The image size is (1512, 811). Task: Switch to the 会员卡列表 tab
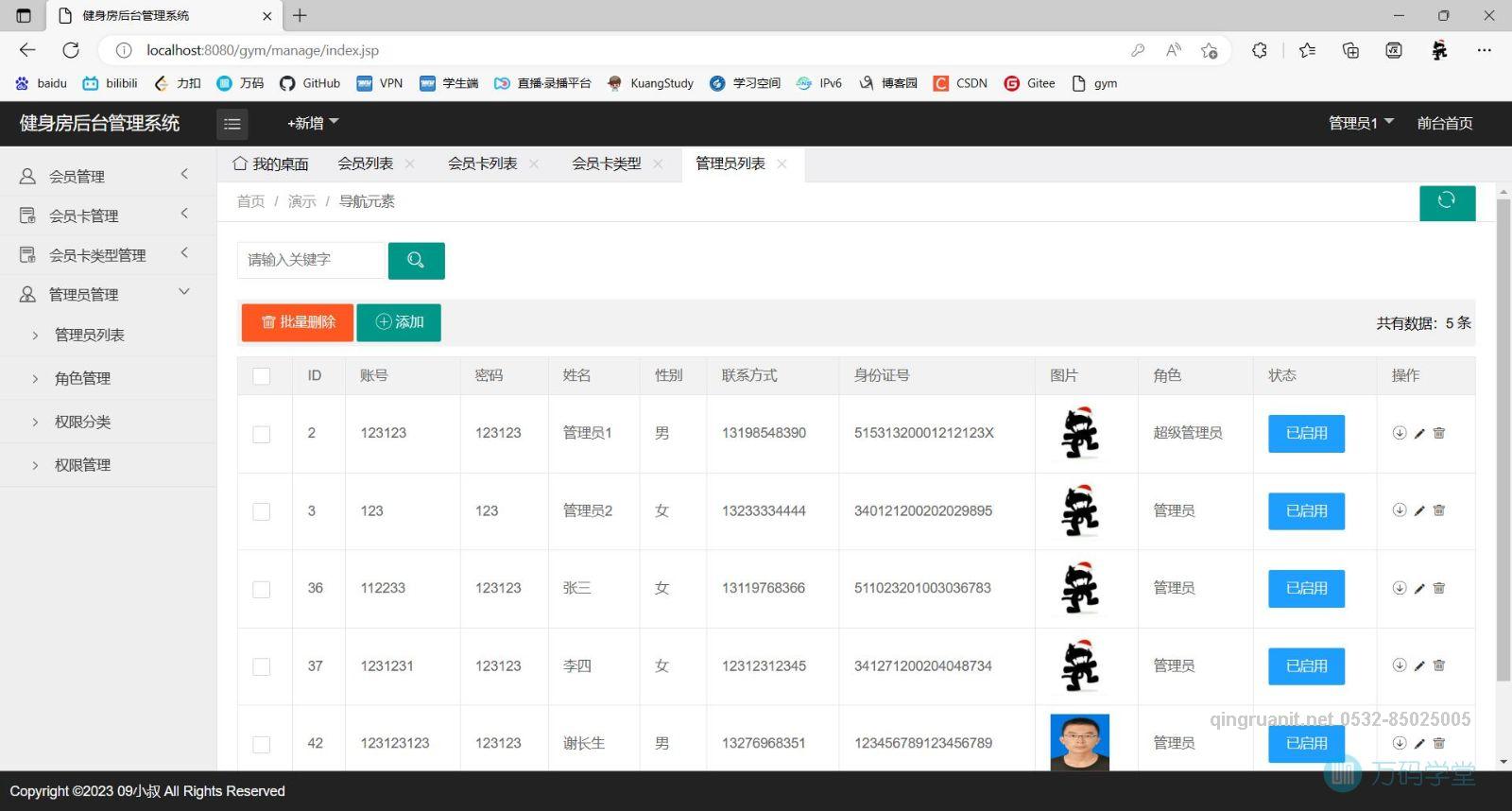point(482,164)
